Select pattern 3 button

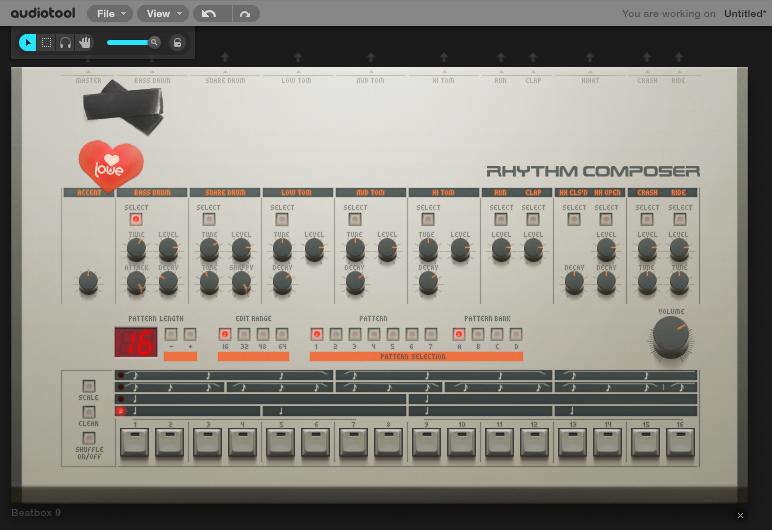(354, 334)
